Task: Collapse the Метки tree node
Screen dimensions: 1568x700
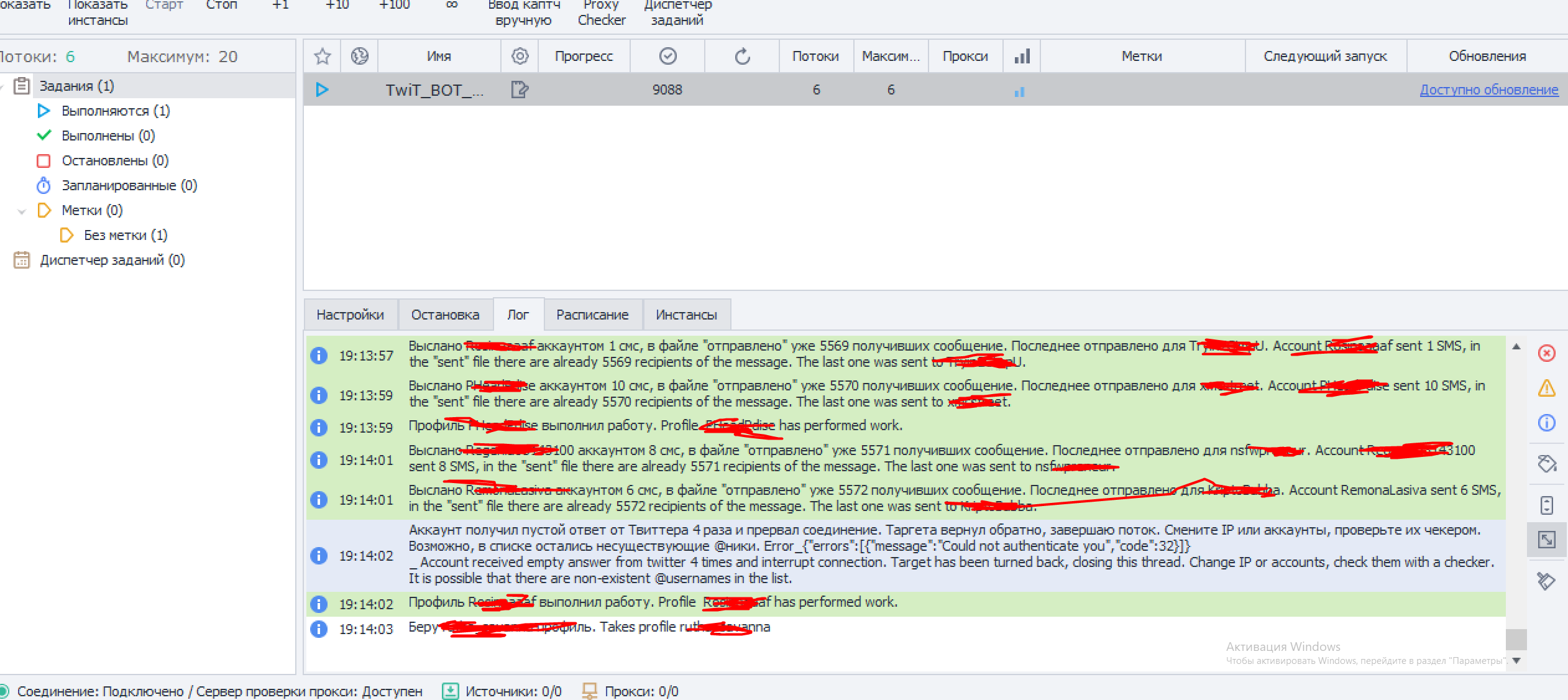Action: (22, 211)
